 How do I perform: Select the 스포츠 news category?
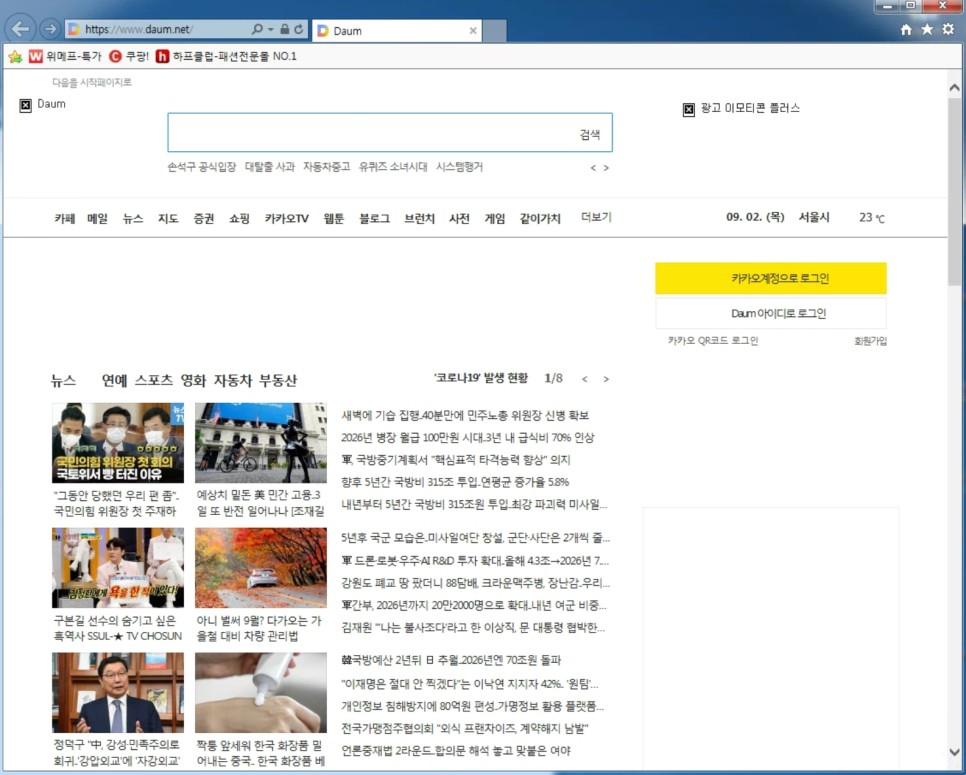pos(156,380)
